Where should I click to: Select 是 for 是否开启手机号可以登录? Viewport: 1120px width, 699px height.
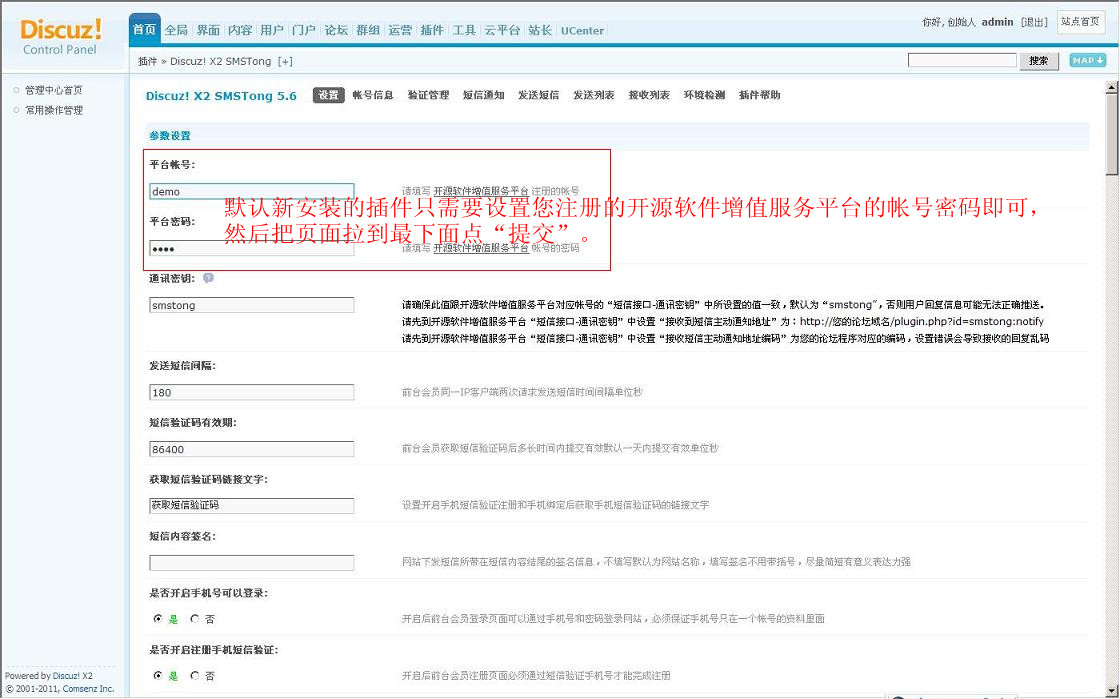pos(158,619)
